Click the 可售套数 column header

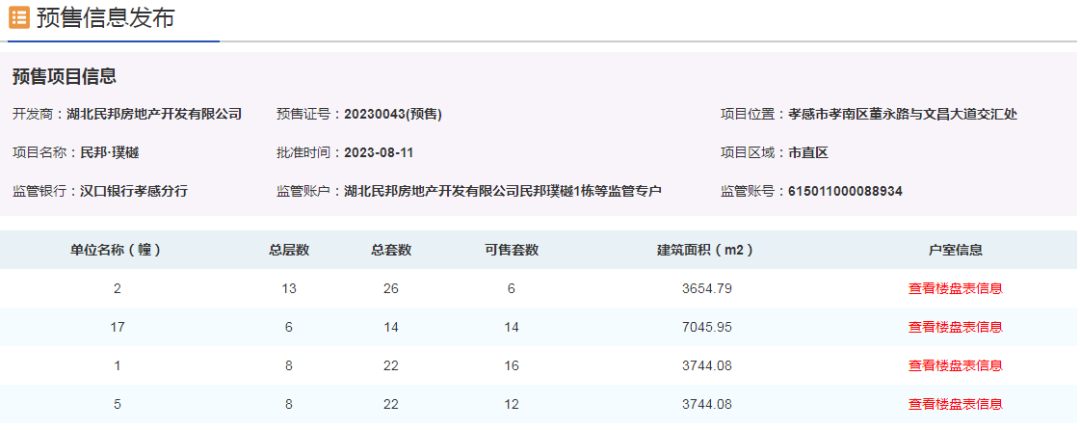(x=511, y=250)
